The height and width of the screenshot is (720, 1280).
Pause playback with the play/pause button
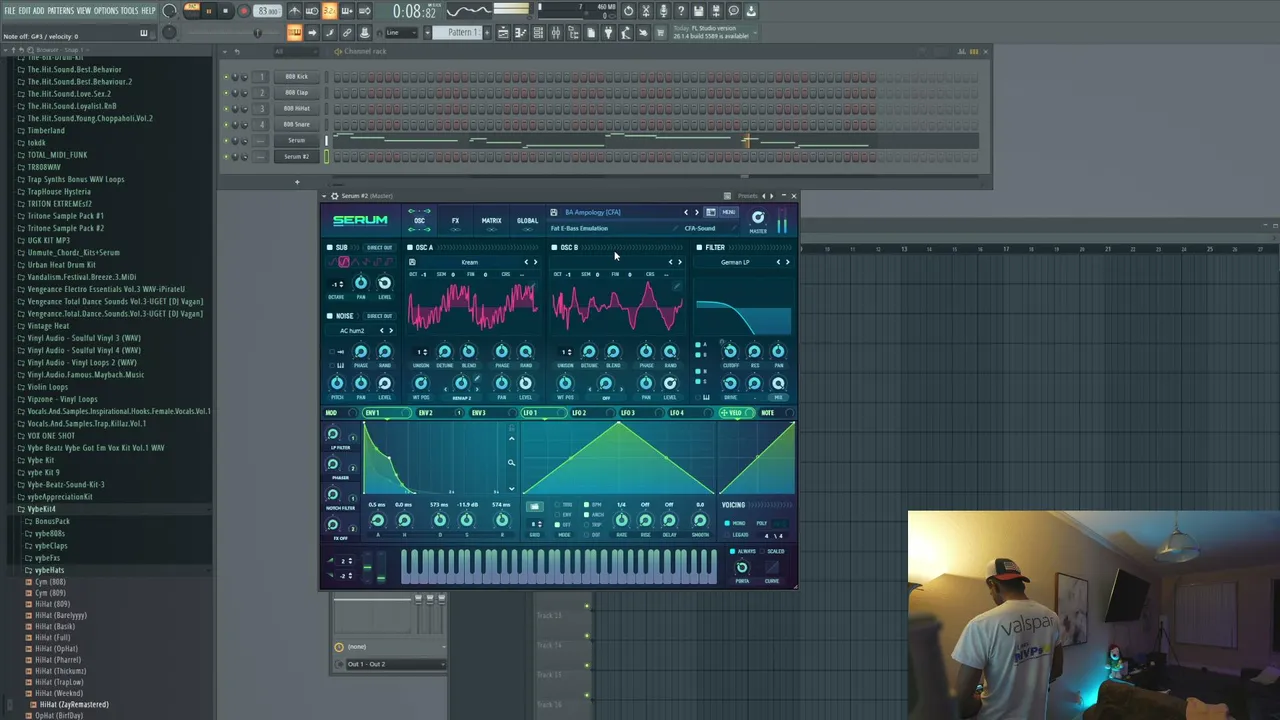pyautogui.click(x=209, y=10)
